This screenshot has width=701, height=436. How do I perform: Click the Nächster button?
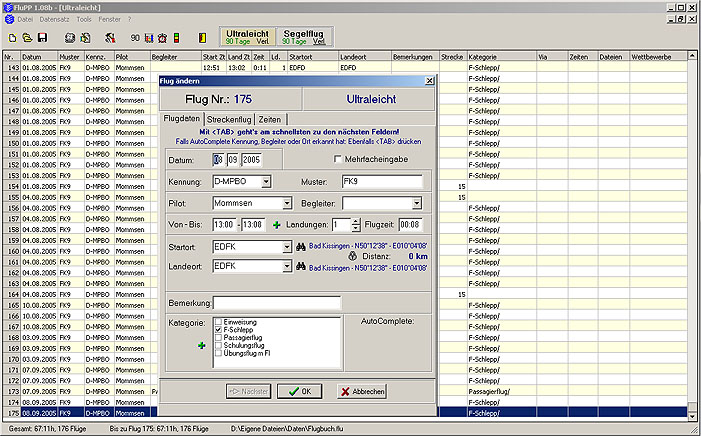coord(248,391)
